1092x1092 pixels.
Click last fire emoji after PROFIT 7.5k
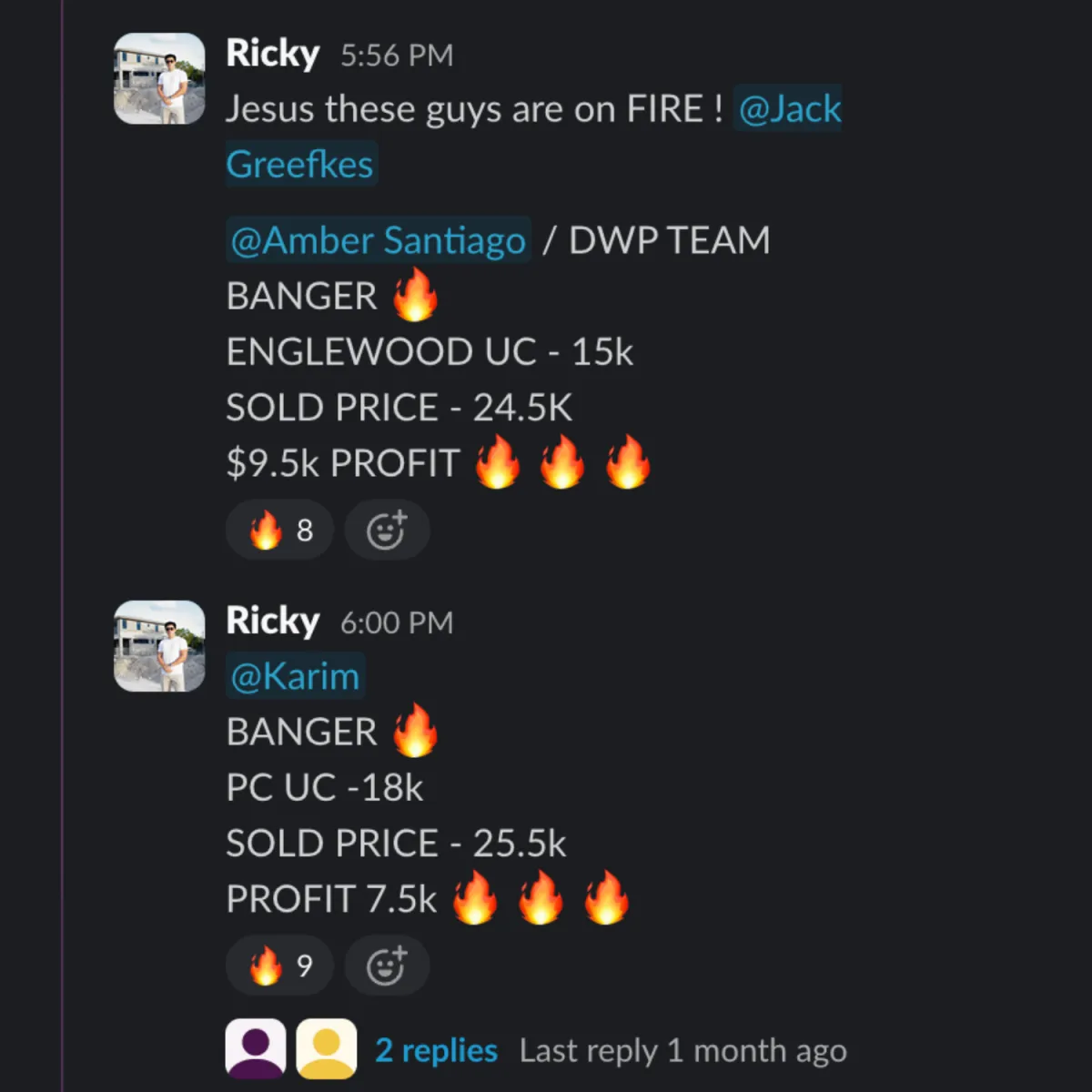tap(606, 898)
